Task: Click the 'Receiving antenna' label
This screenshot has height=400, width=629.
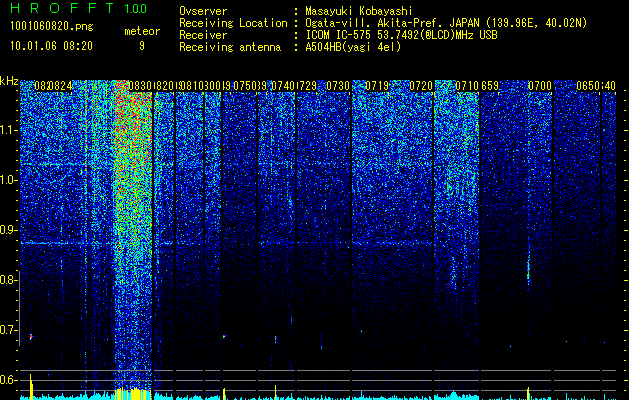Action: [x=230, y=47]
